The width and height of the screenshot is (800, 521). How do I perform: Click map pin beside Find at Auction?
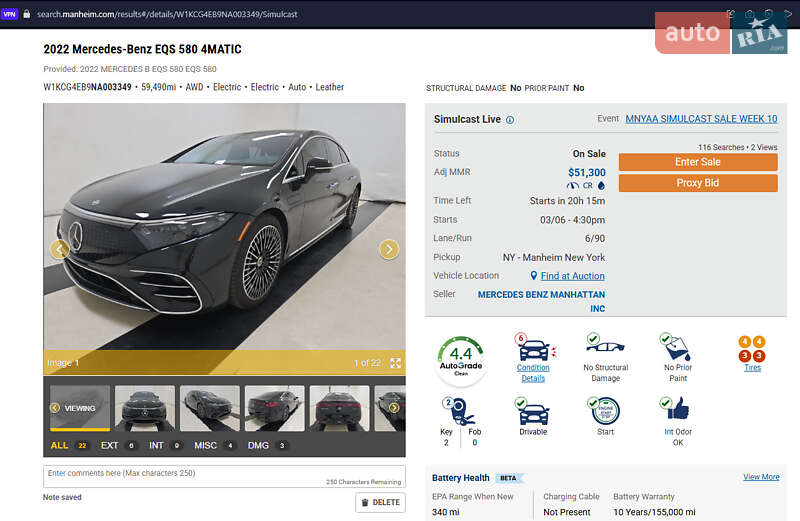click(x=534, y=276)
